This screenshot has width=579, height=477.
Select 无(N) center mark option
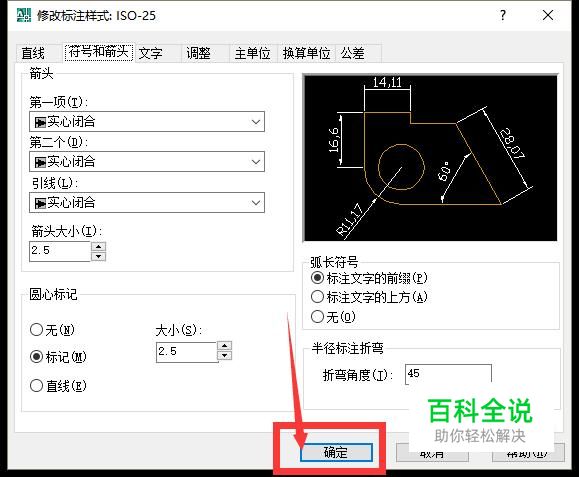[52, 330]
